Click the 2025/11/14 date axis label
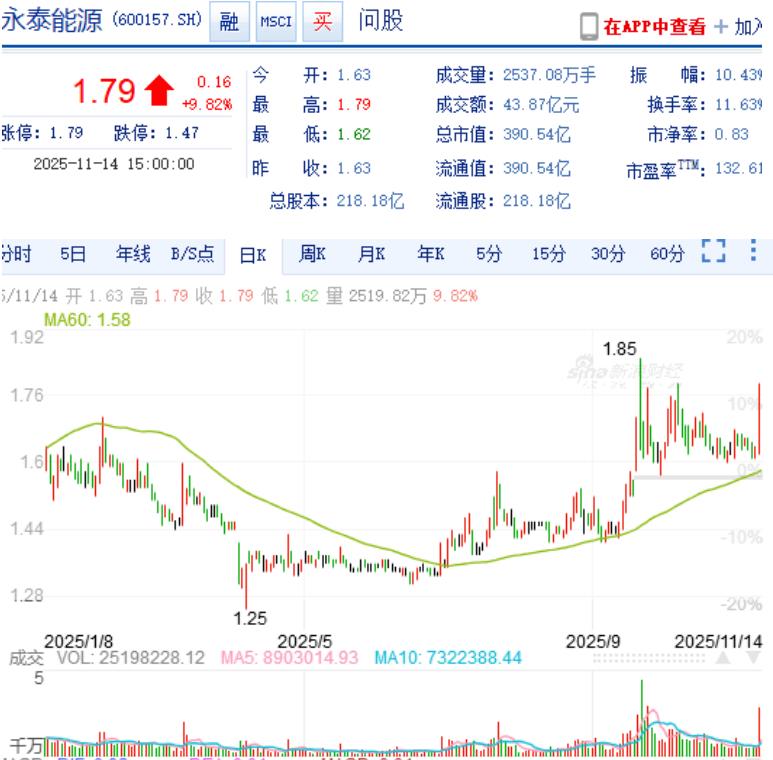The width and height of the screenshot is (773, 760). pos(718,642)
